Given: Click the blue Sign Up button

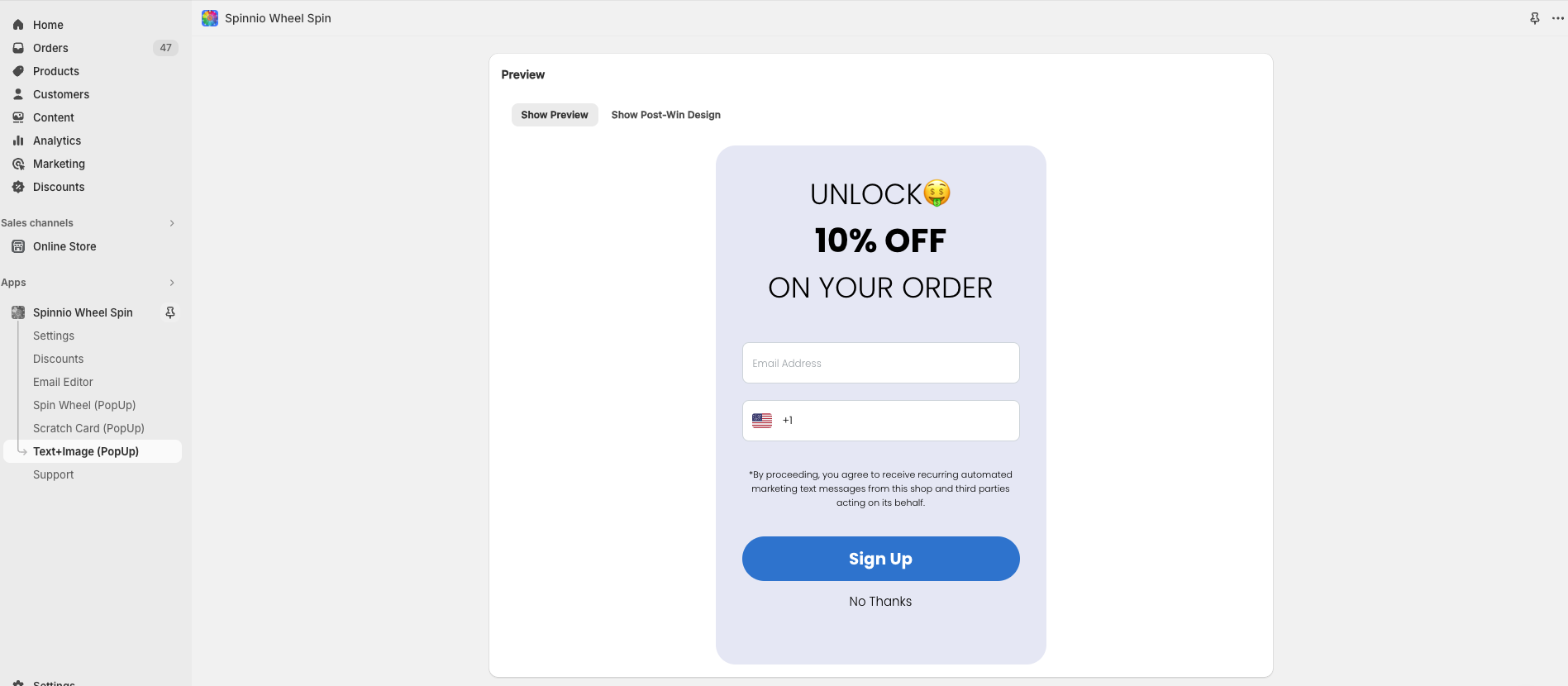Looking at the screenshot, I should point(881,559).
